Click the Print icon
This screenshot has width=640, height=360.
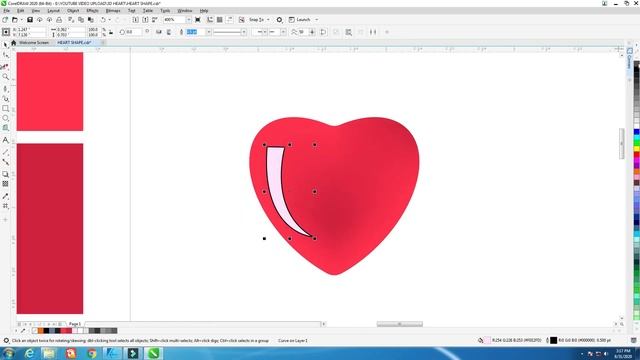(59, 20)
